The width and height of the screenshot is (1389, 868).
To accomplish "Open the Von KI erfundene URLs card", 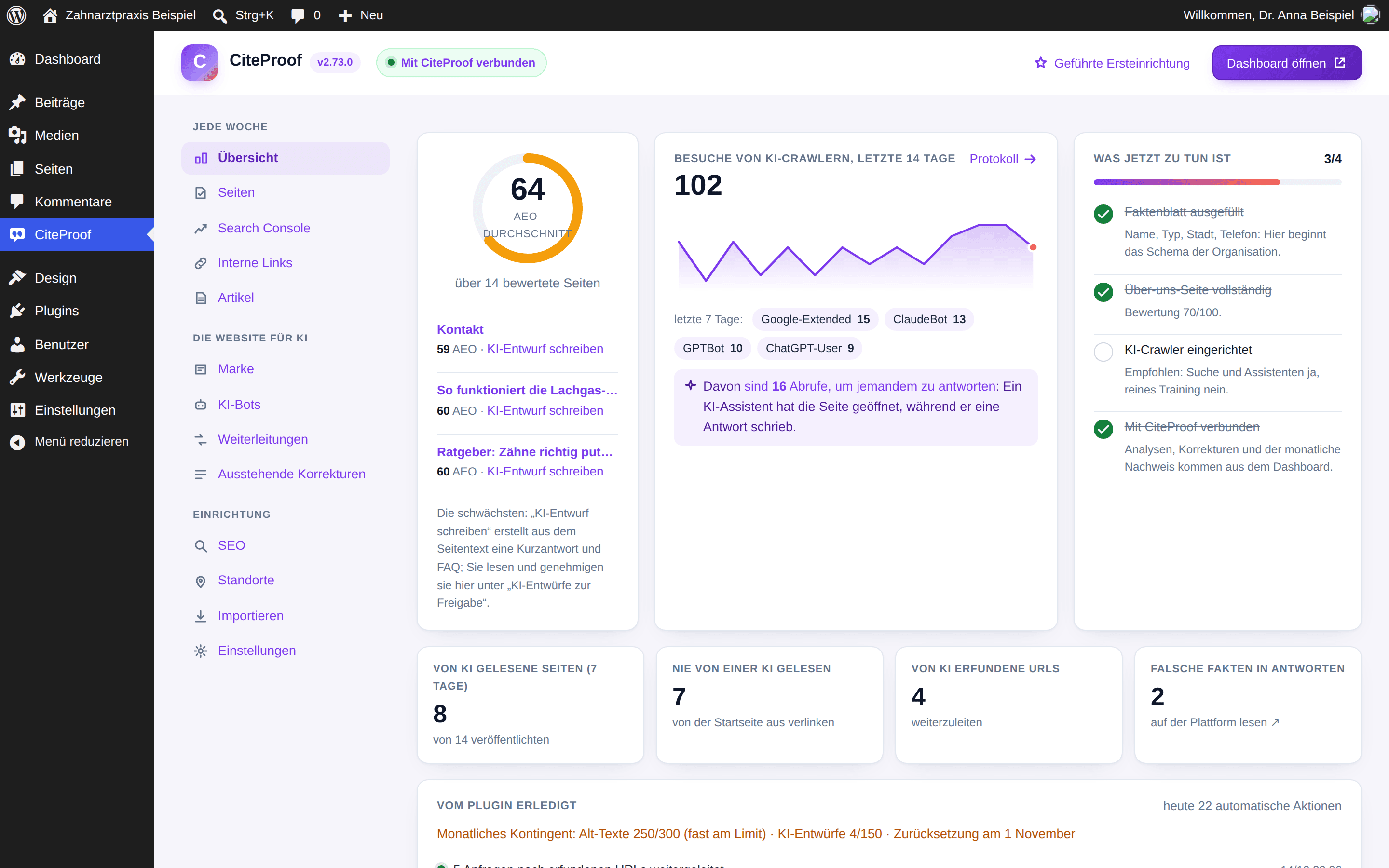I will click(x=1008, y=705).
